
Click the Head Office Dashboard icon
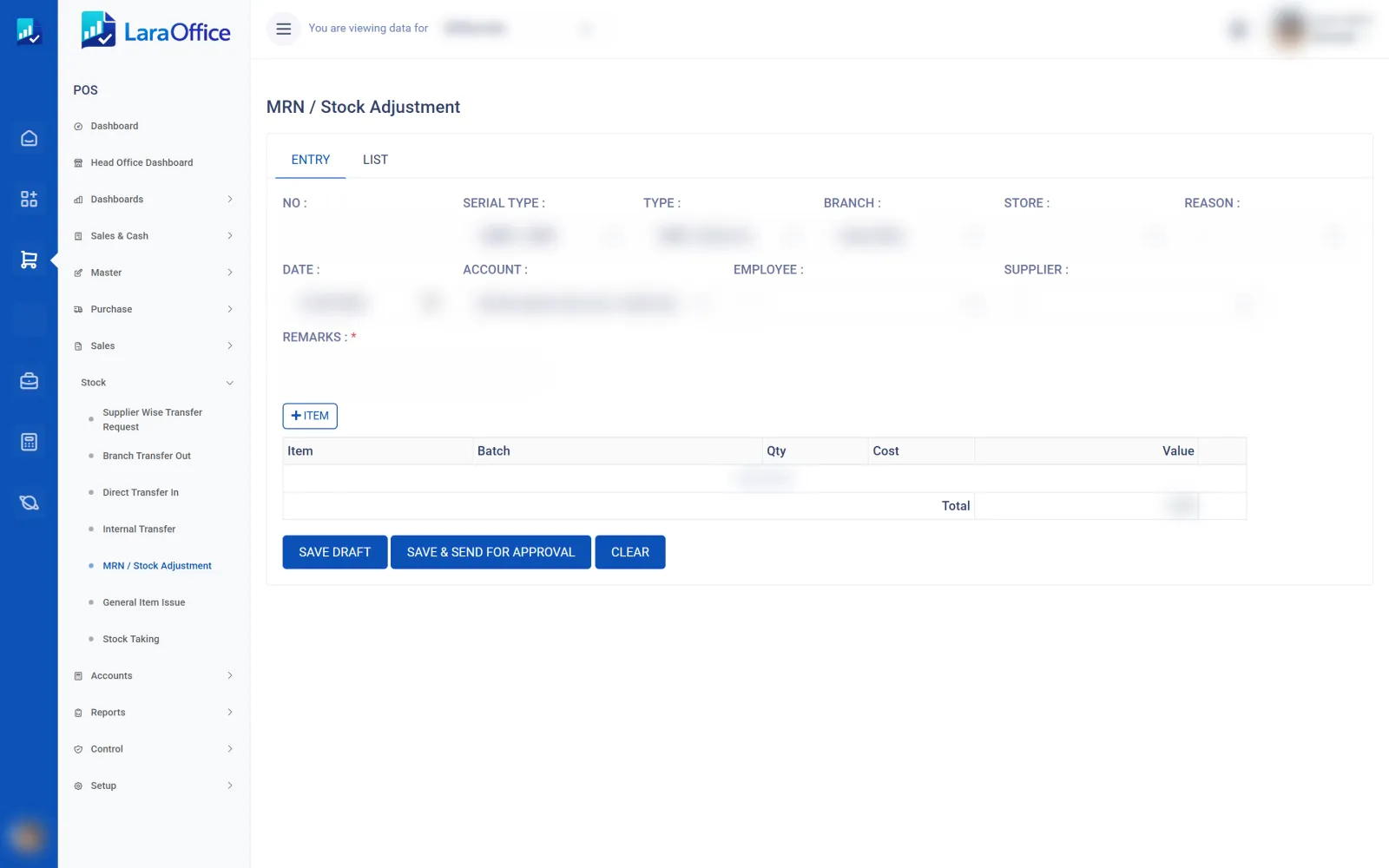click(78, 163)
